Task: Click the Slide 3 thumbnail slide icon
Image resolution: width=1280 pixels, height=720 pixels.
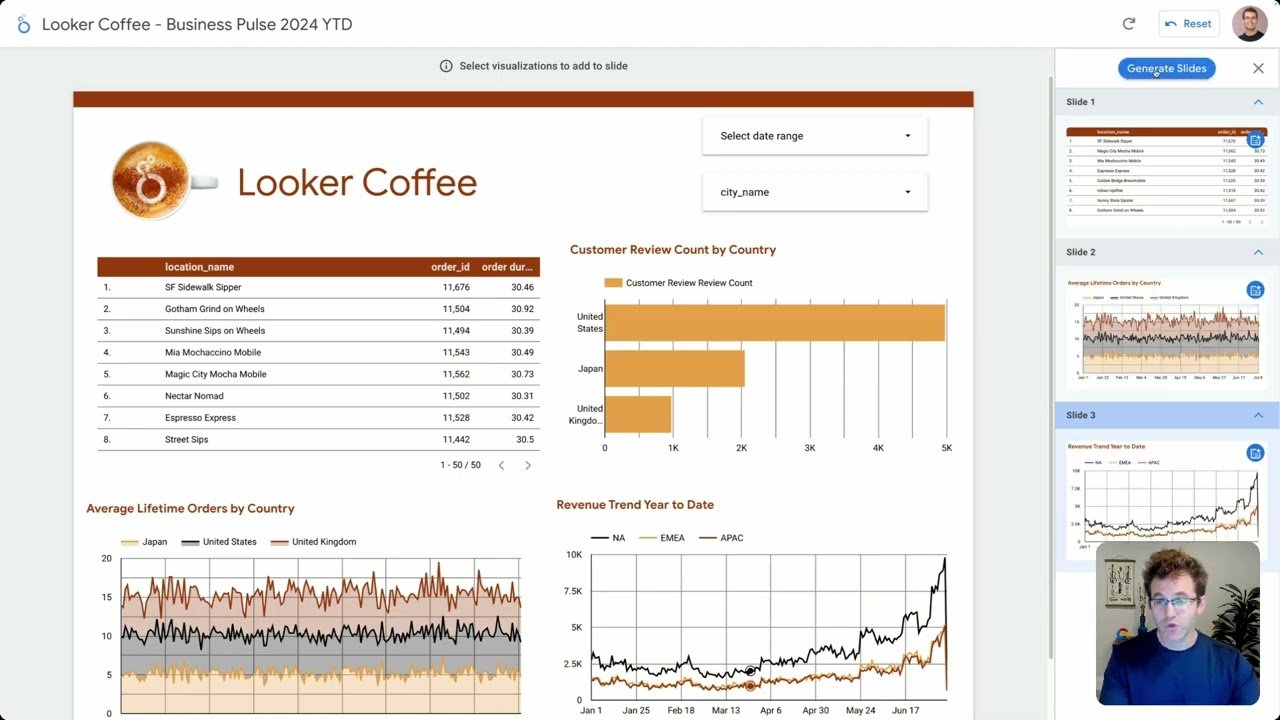Action: (x=1255, y=453)
